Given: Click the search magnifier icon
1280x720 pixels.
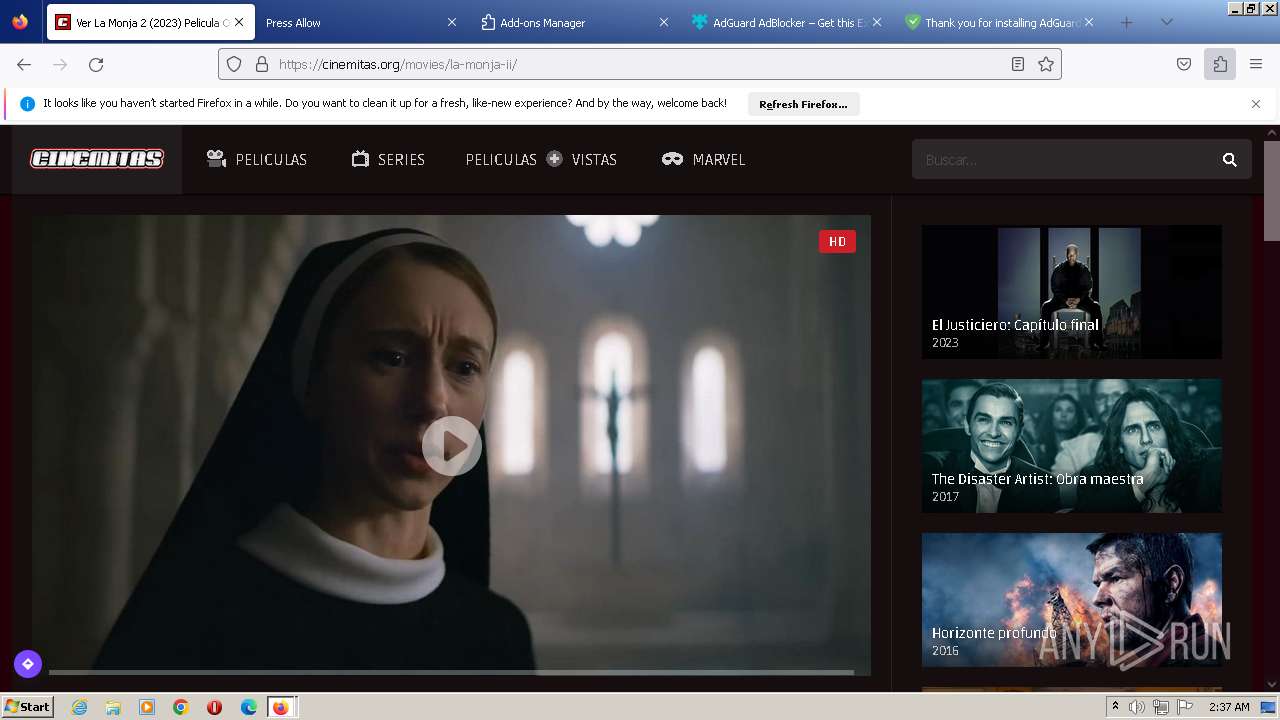Looking at the screenshot, I should click(1230, 160).
